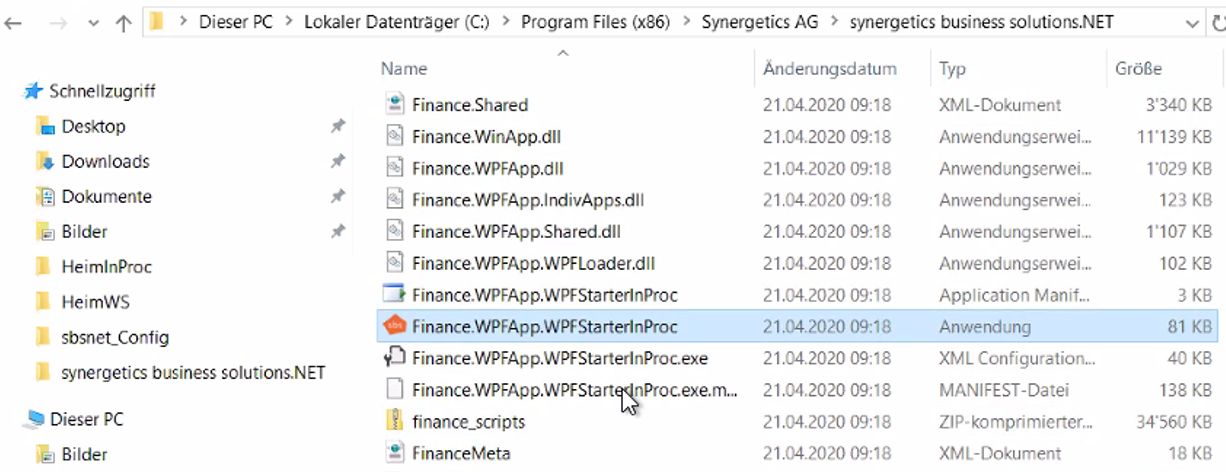The width and height of the screenshot is (1226, 472).
Task: Click the orange Finance.WPFApp.WPFStarterInProc application icon
Action: pyautogui.click(x=395, y=327)
